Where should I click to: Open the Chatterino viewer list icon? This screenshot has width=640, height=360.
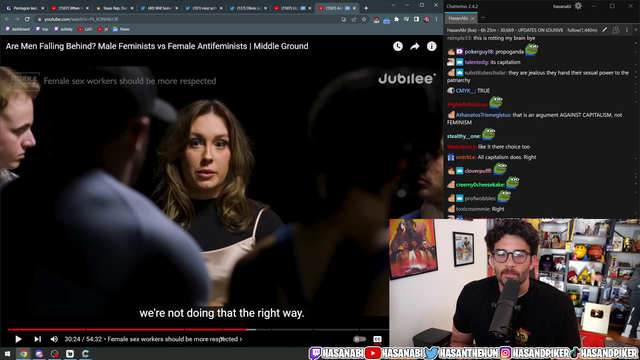tap(616, 30)
